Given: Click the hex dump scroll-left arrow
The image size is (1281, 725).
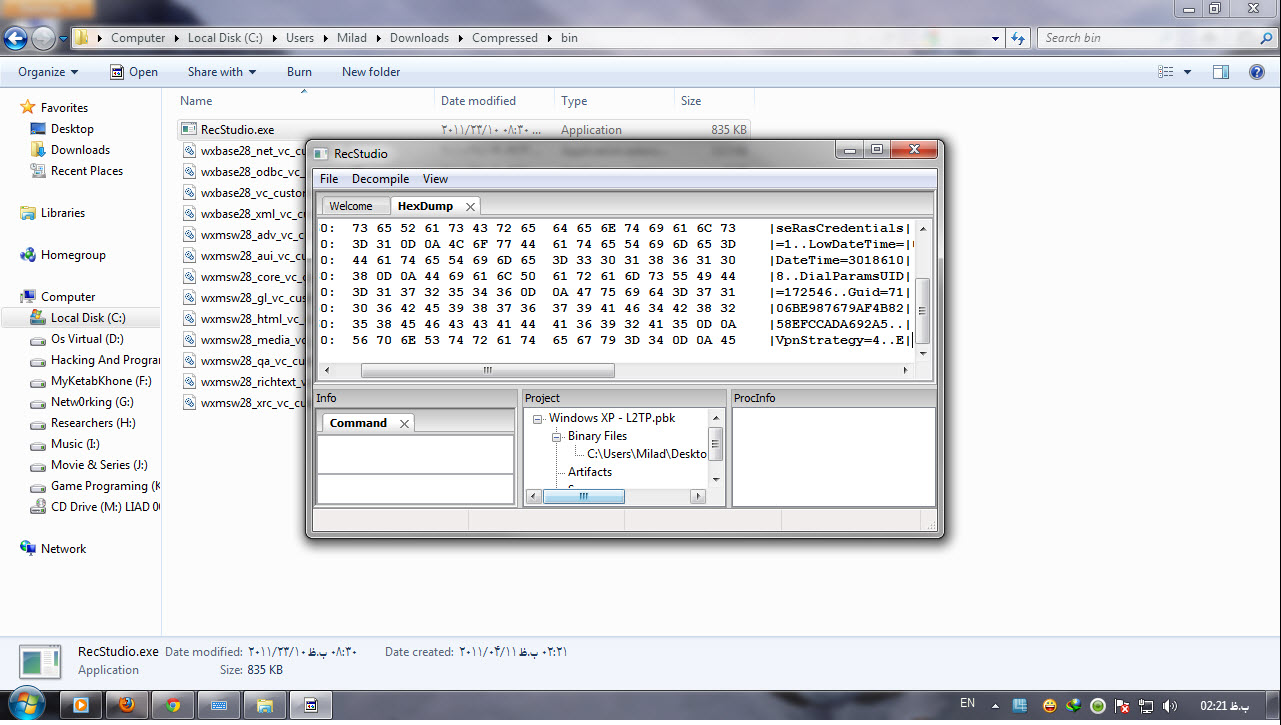Looking at the screenshot, I should coord(327,370).
